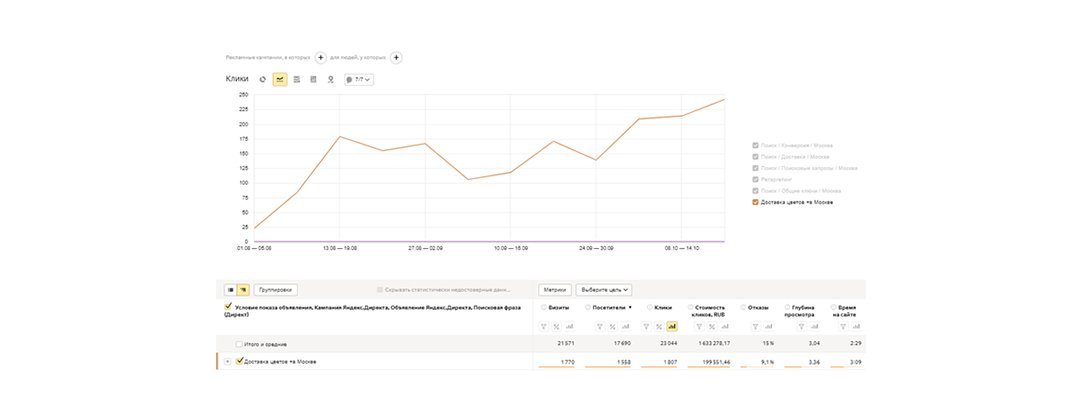Image resolution: width=1079 pixels, height=410 pixels.
Task: Click the filter icon under Визиты
Action: tap(544, 326)
